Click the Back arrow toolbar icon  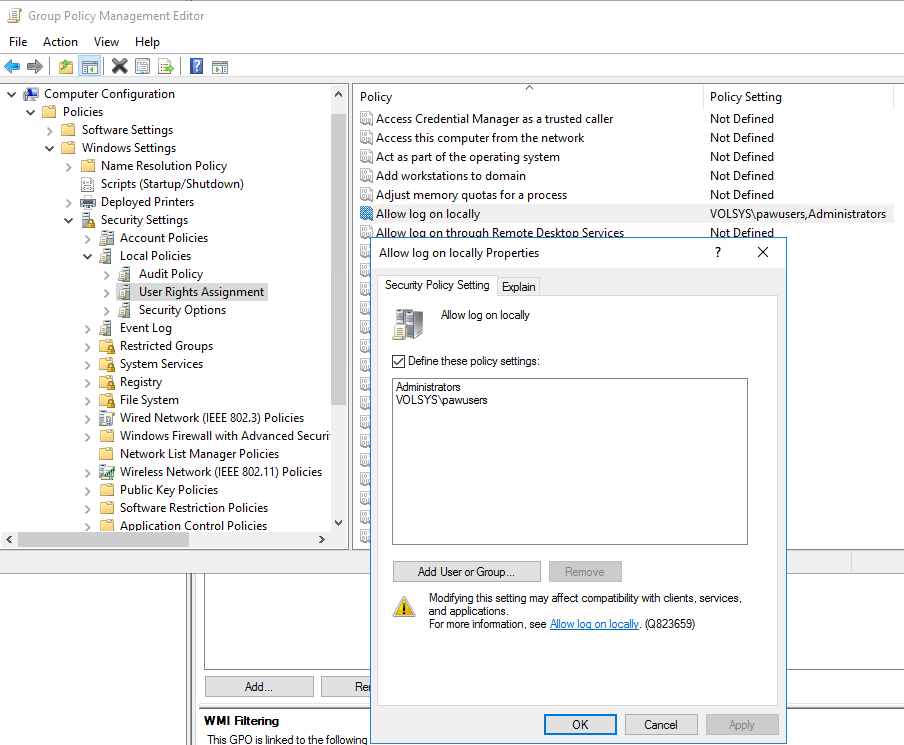12,66
